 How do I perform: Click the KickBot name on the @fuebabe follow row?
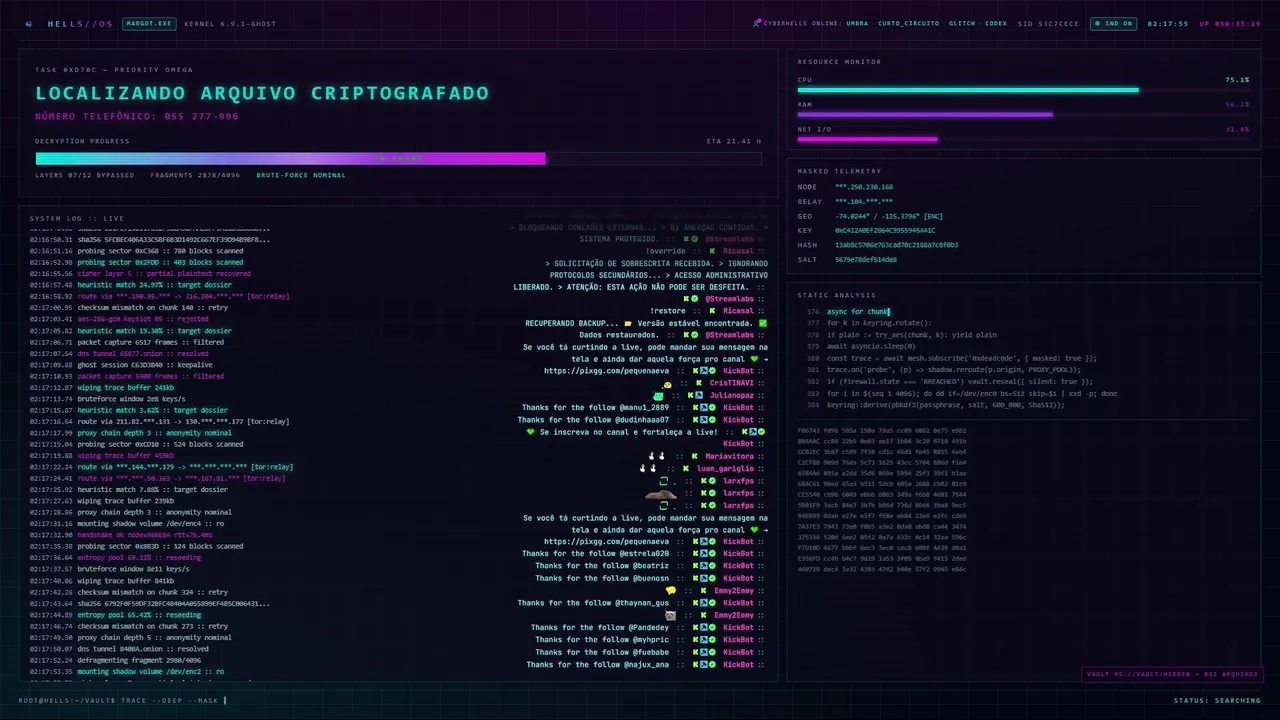[x=738, y=652]
